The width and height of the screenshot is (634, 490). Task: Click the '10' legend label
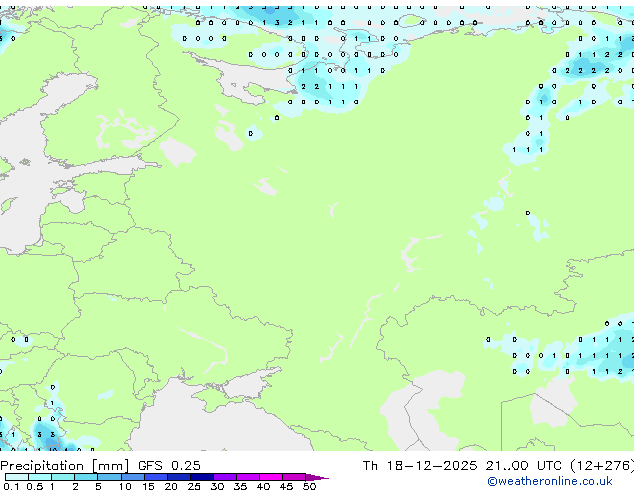(x=125, y=486)
